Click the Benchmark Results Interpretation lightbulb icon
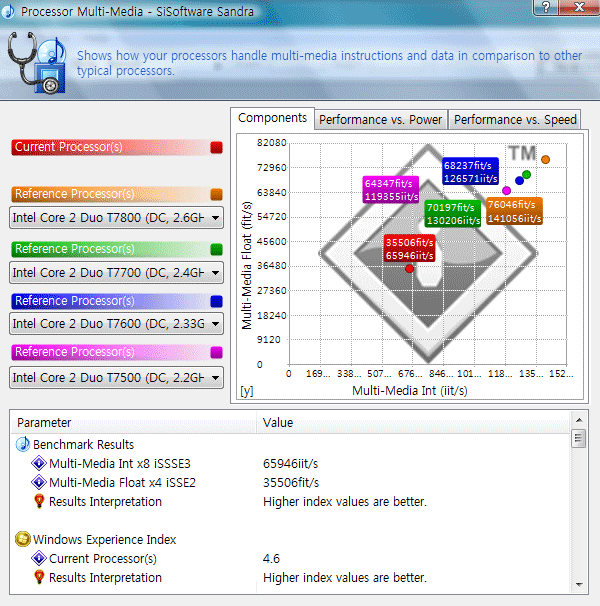Screen dimensions: 600x606 (39, 501)
